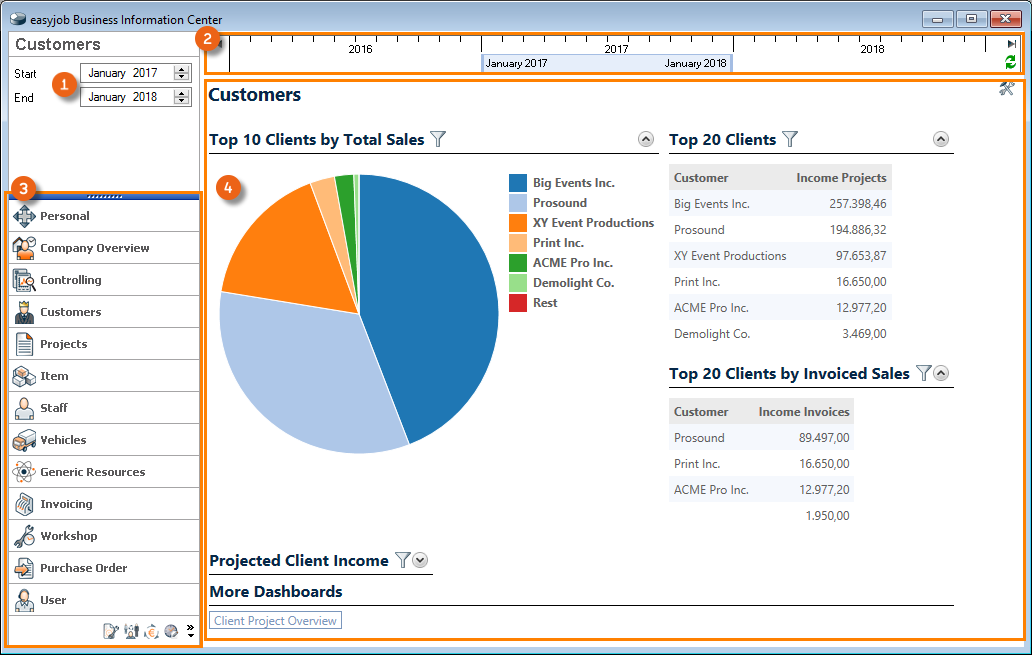Click the Big Events Inc. legend color swatch
The image size is (1032, 655).
pos(518,183)
